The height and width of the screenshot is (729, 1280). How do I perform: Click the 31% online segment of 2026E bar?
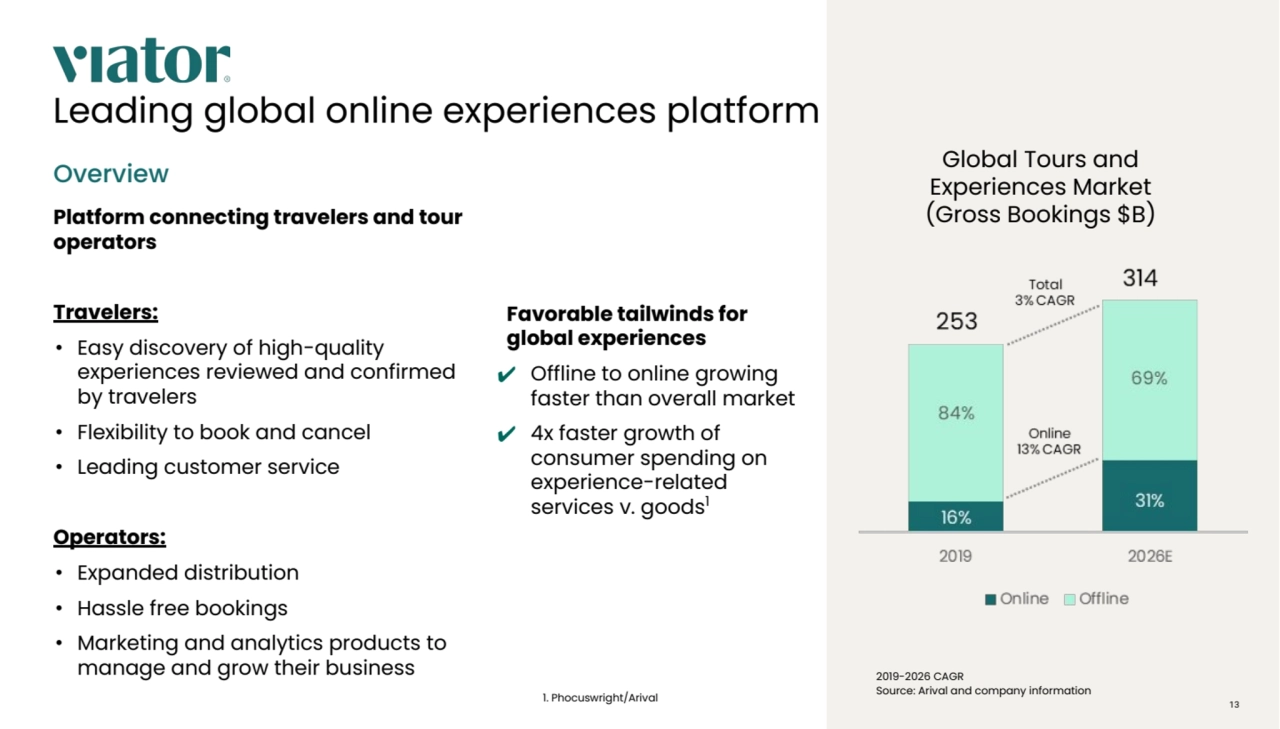pos(1149,496)
